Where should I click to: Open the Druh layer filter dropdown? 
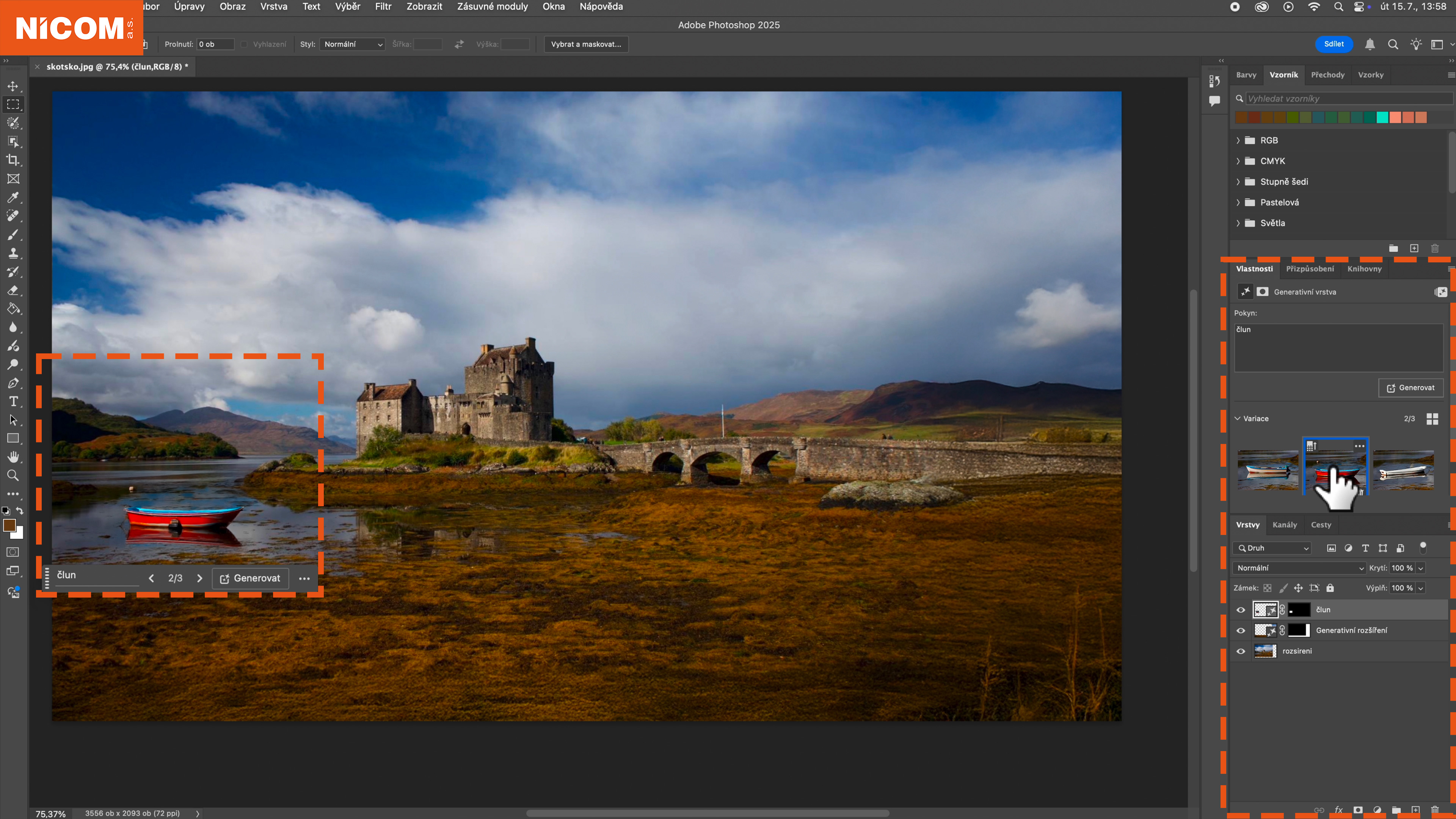tap(1272, 548)
